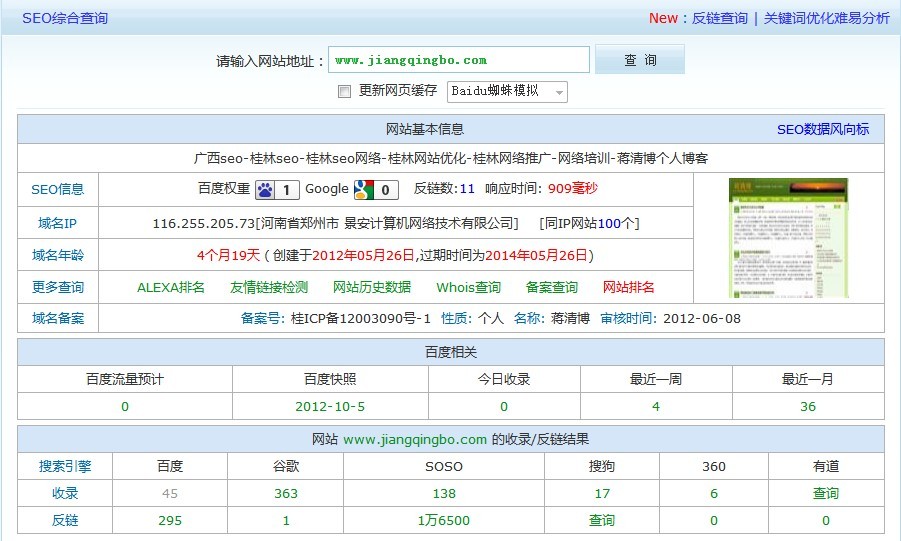Click the 域名备案 row label

click(57, 319)
